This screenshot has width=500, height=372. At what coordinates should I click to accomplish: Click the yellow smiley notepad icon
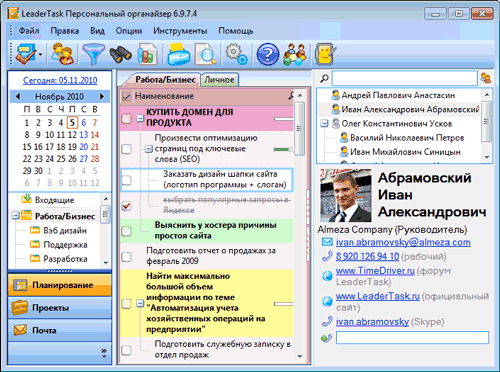click(x=325, y=54)
